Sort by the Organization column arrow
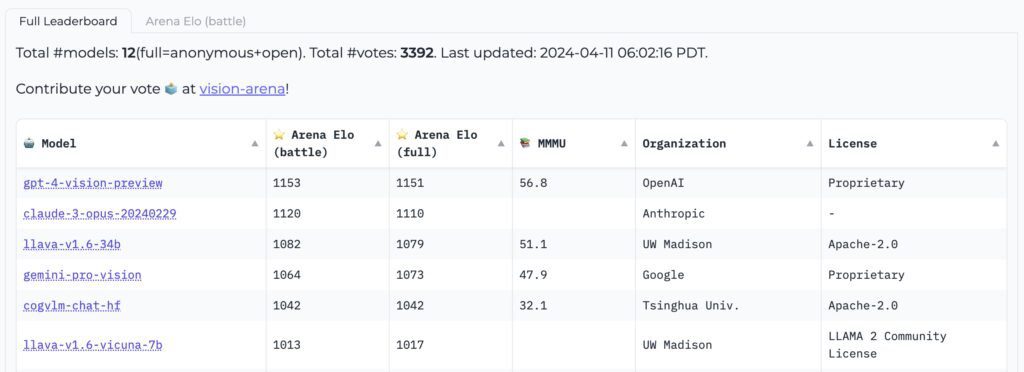Screen dimensions: 1024x372 (810, 144)
